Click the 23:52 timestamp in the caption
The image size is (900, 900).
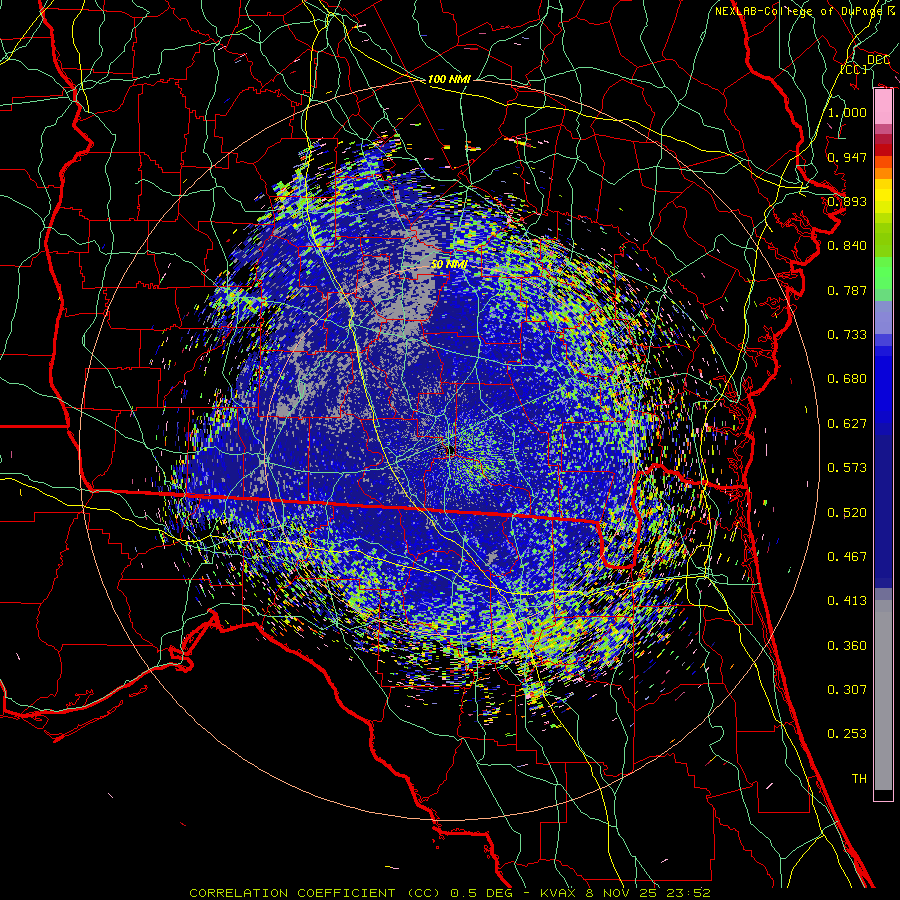point(688,893)
